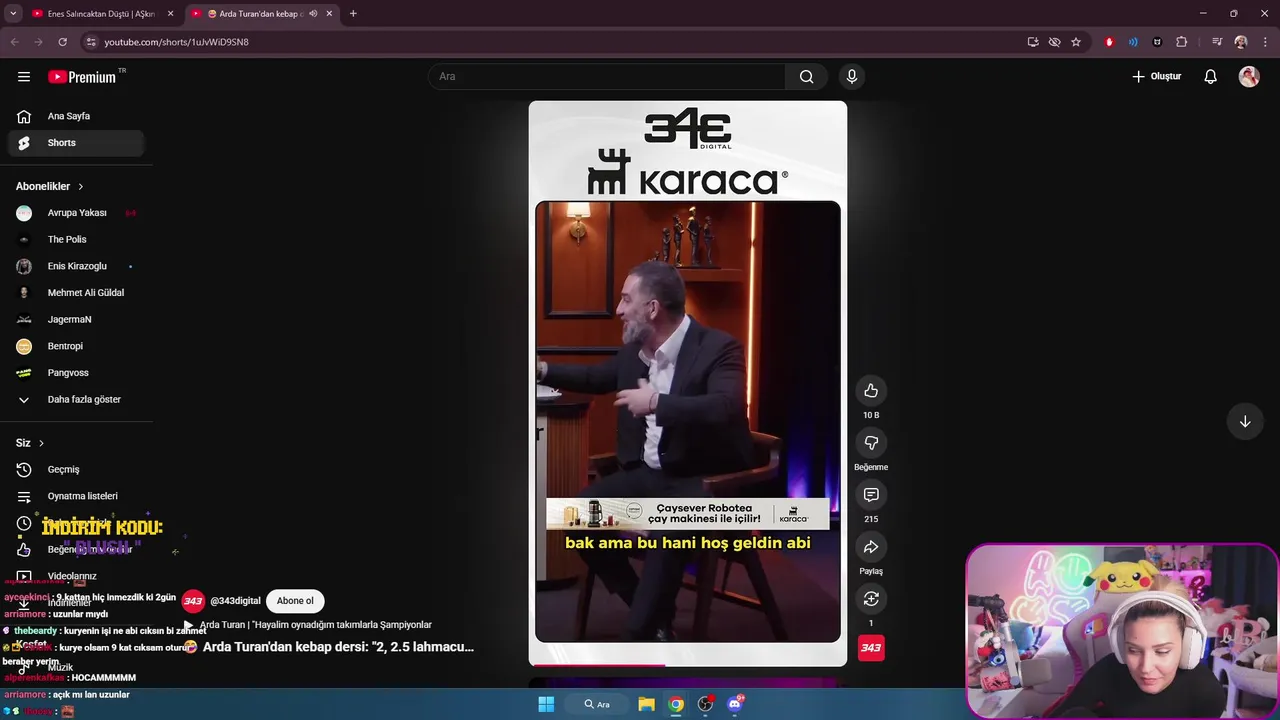The image size is (1280, 720).
Task: Open the Remix icon on the Short
Action: [871, 599]
